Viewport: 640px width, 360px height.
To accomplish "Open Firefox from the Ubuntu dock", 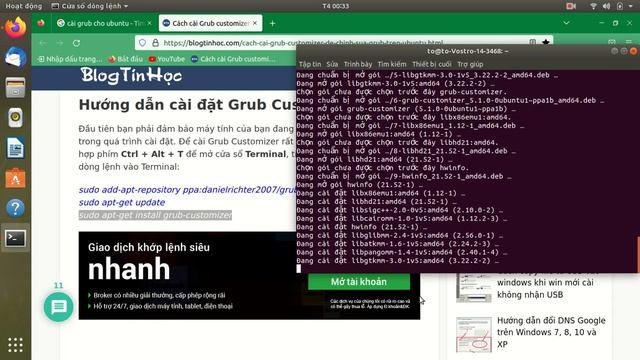I will (16, 27).
